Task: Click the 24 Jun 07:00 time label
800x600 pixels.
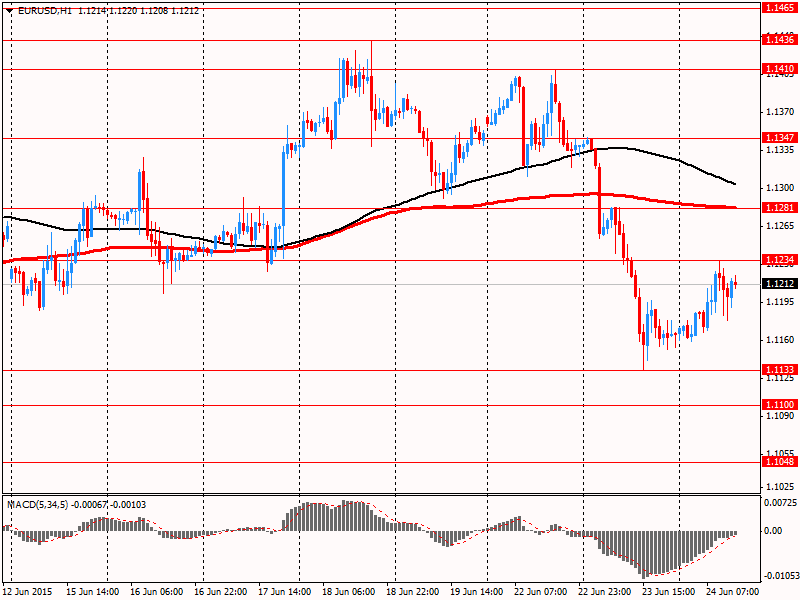Action: pyautogui.click(x=732, y=592)
